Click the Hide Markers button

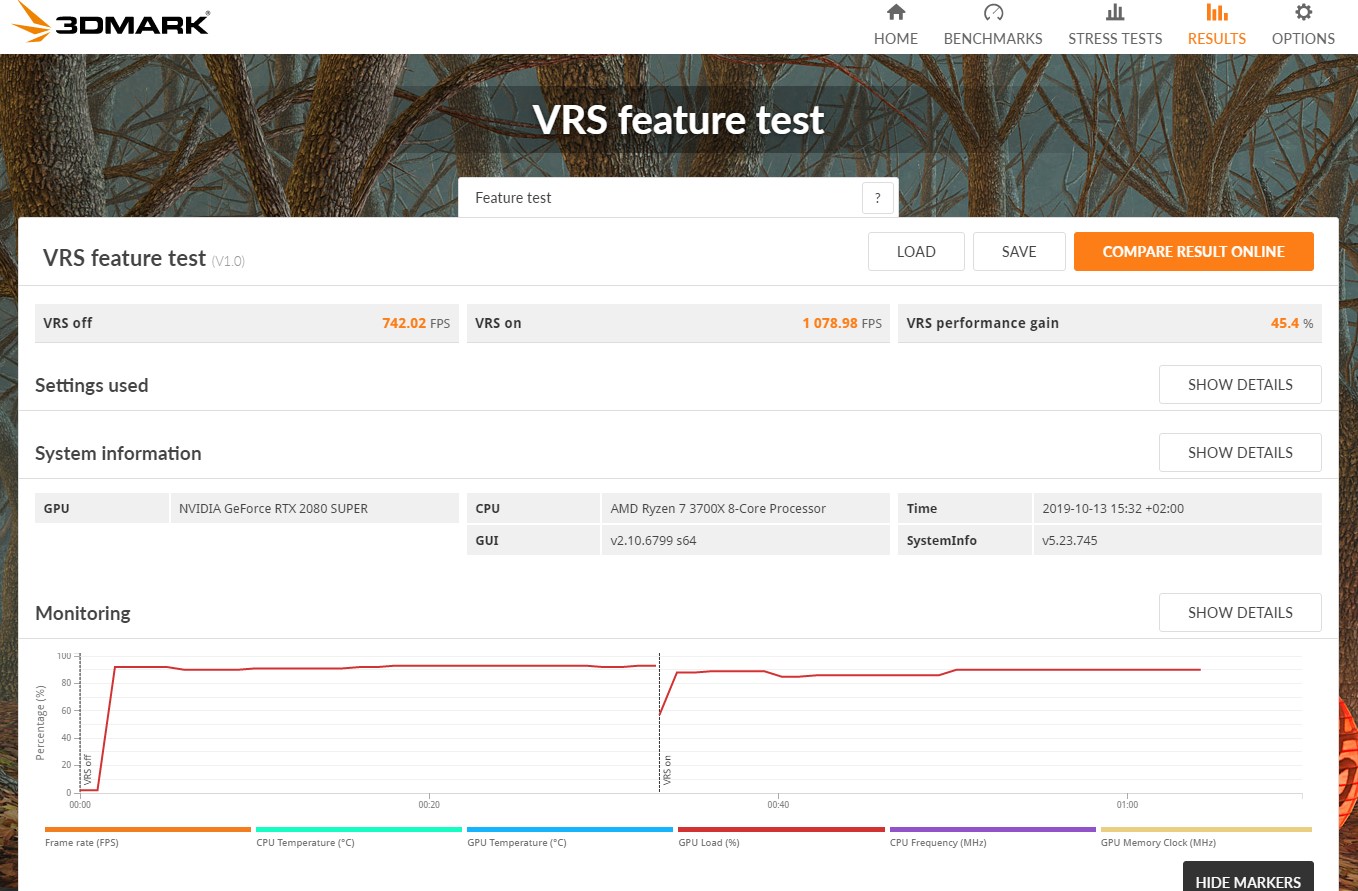(1247, 881)
